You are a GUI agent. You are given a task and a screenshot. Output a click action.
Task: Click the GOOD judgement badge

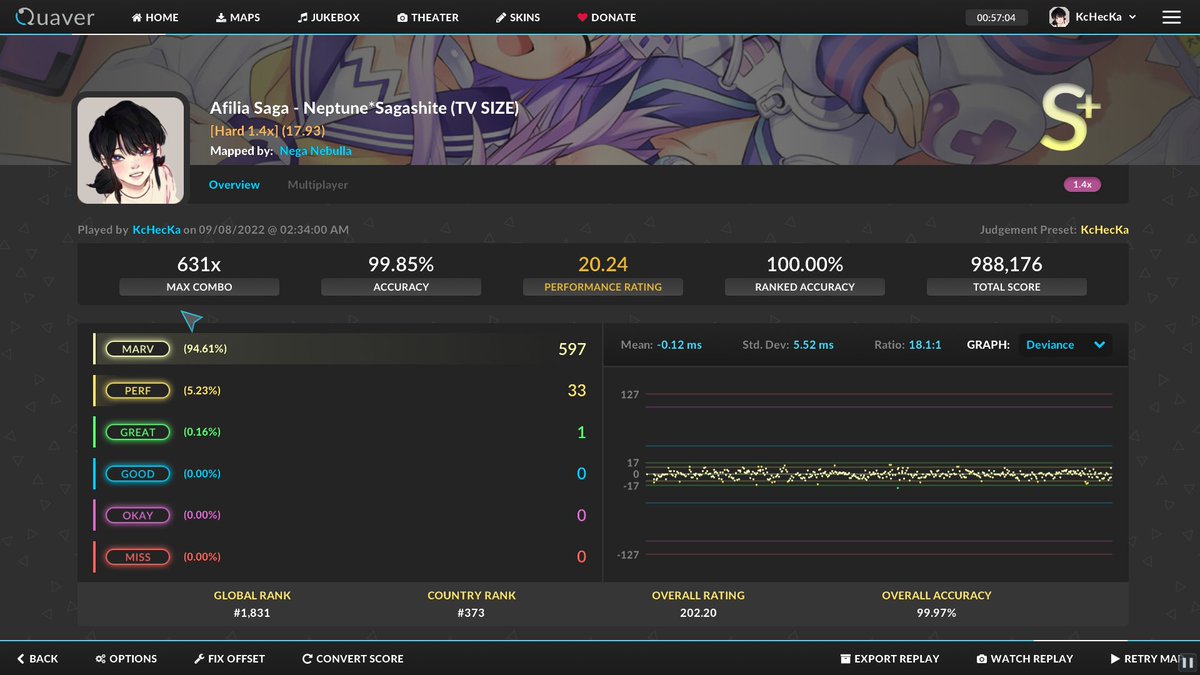tap(138, 474)
